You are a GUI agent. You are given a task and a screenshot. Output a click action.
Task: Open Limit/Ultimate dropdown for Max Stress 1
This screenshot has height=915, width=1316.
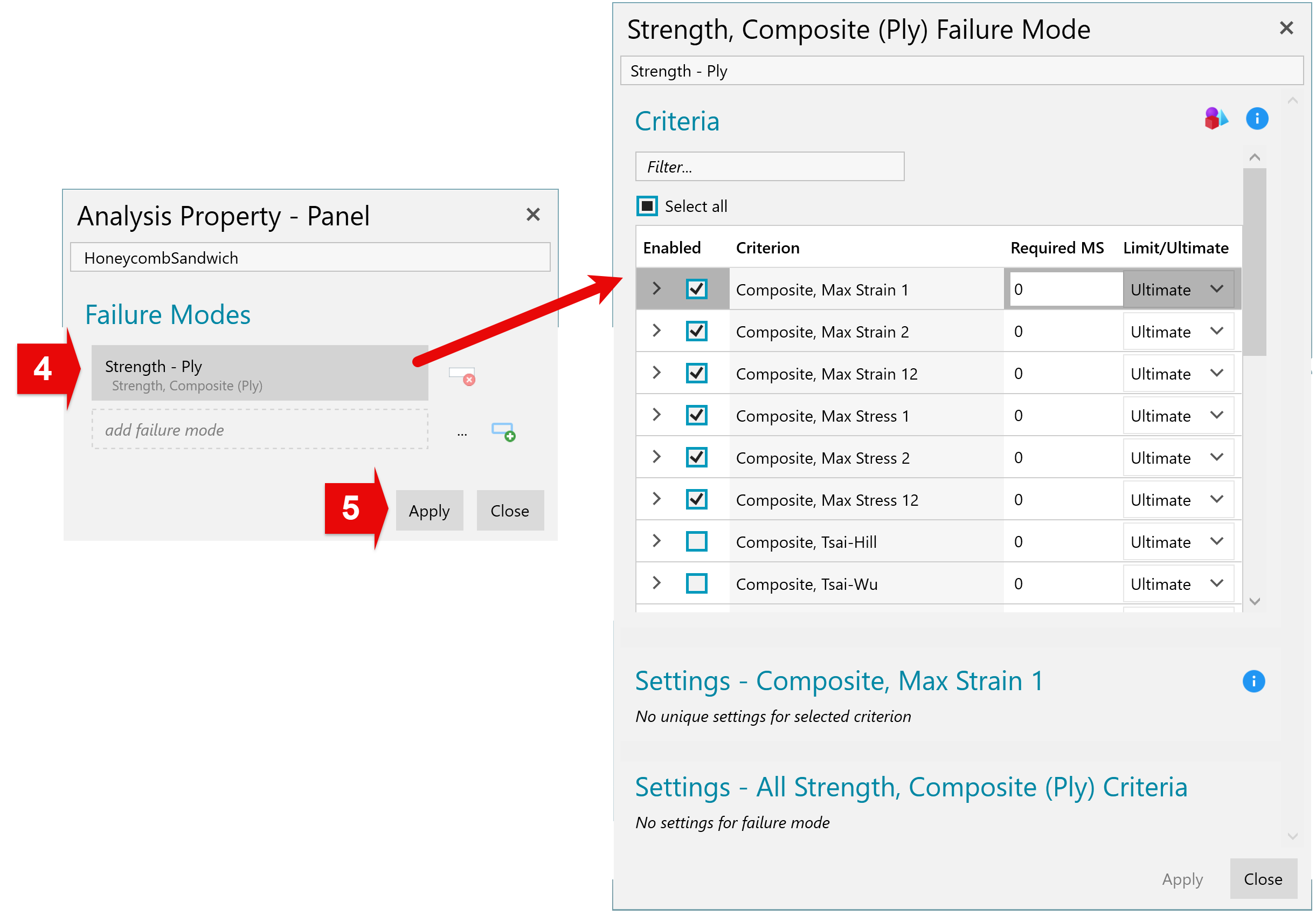[x=1178, y=416]
